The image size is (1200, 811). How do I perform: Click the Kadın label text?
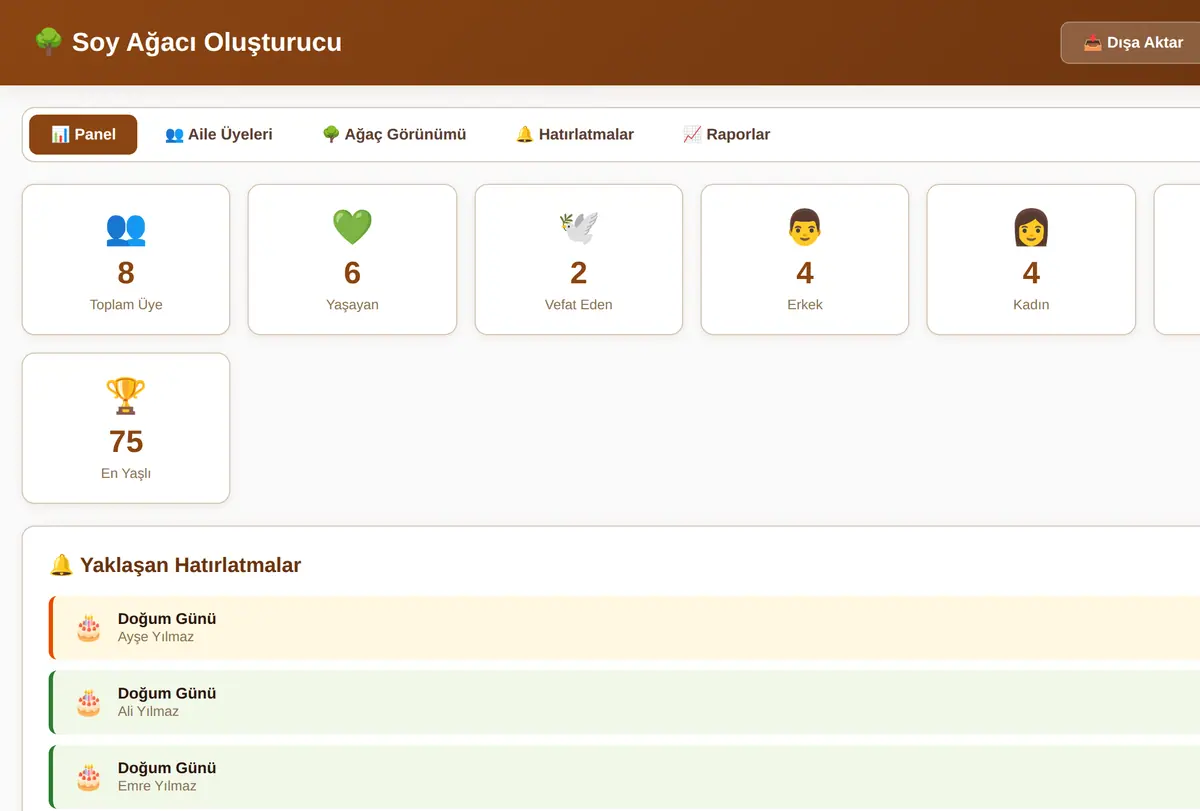1031,305
